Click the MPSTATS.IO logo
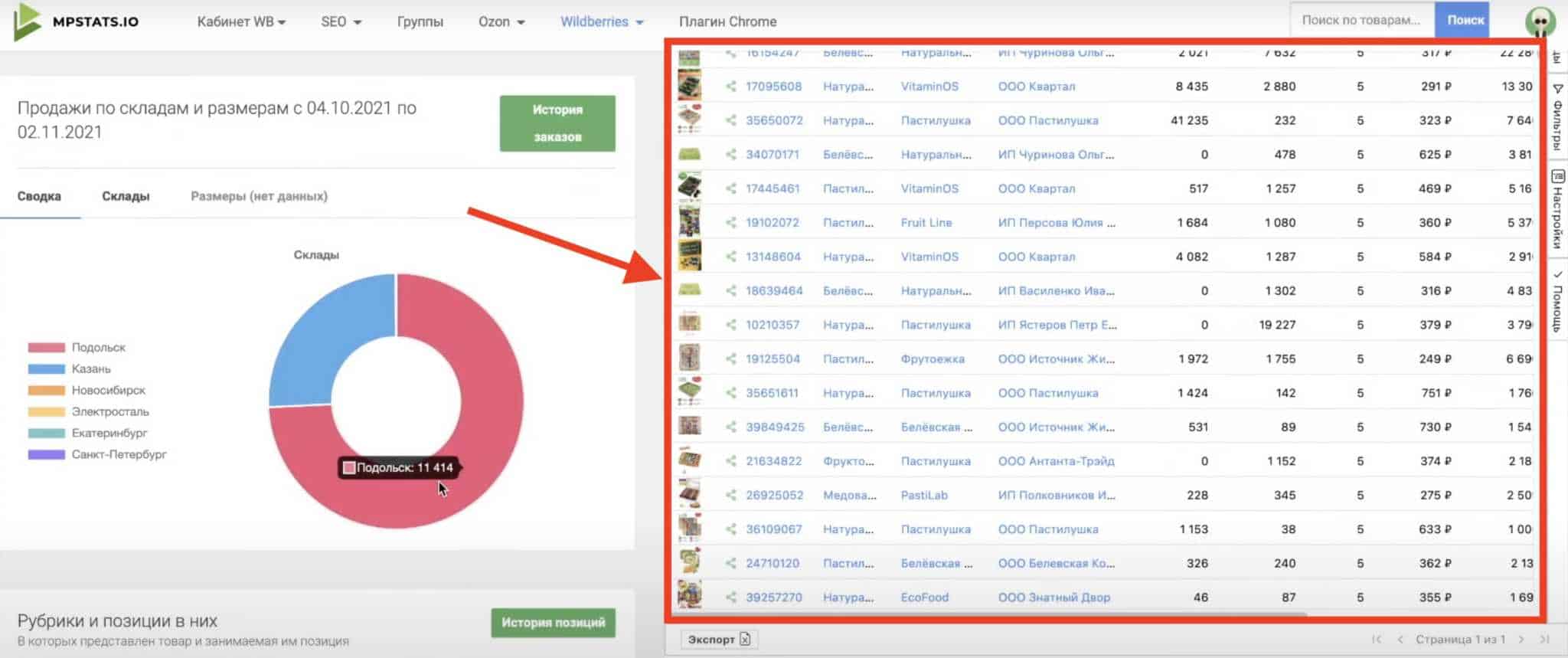This screenshot has width=1568, height=658. [x=76, y=21]
